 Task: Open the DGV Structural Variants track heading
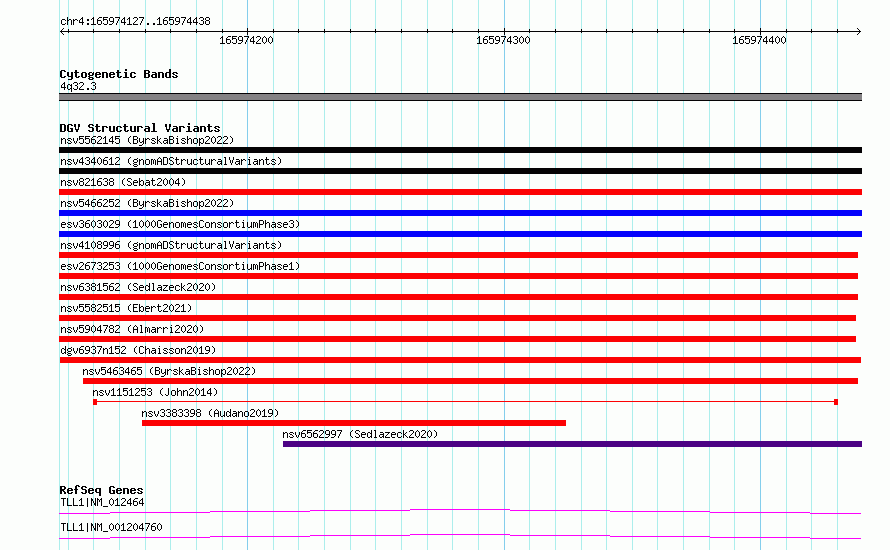[140, 128]
